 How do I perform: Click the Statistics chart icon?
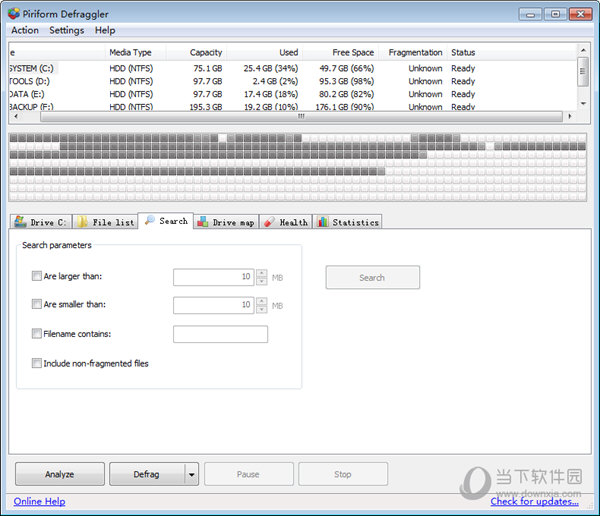(323, 222)
